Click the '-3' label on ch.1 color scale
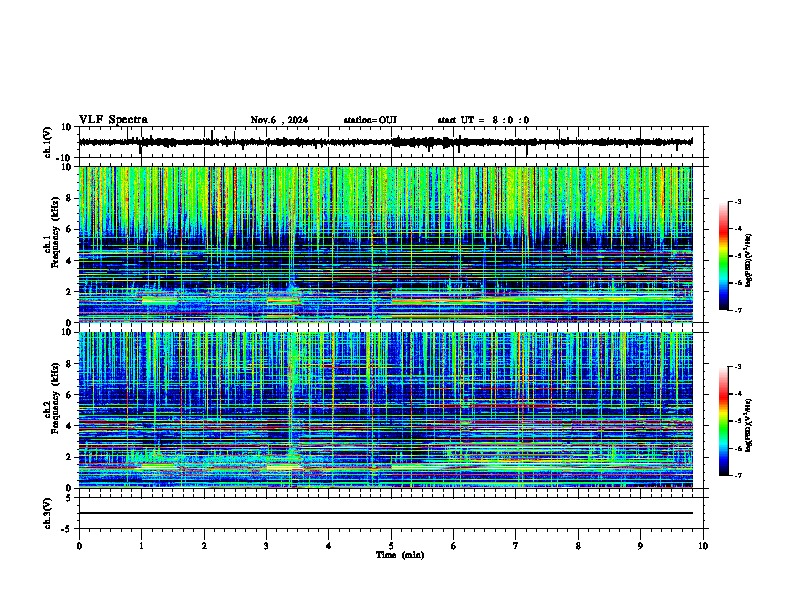This screenshot has width=792, height=612. pyautogui.click(x=738, y=201)
